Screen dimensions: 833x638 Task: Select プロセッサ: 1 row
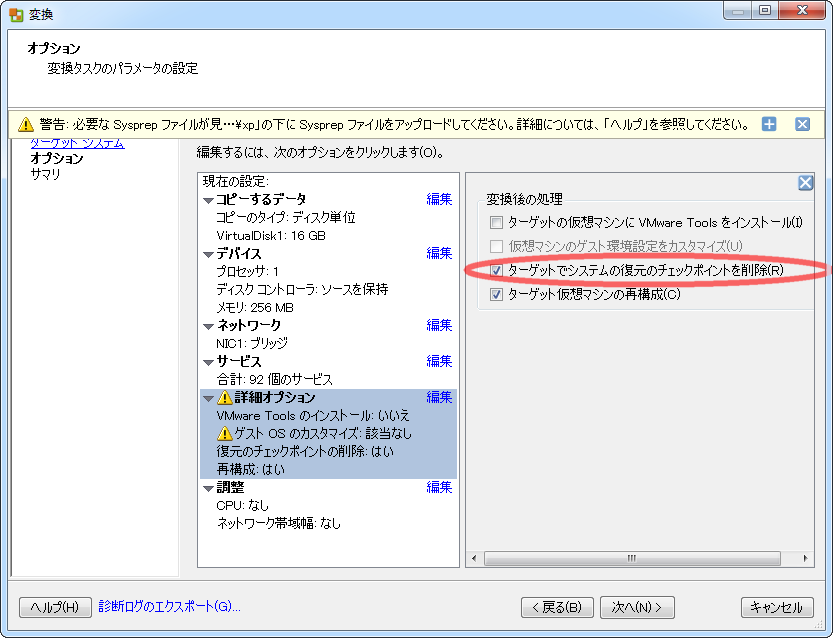coord(248,271)
